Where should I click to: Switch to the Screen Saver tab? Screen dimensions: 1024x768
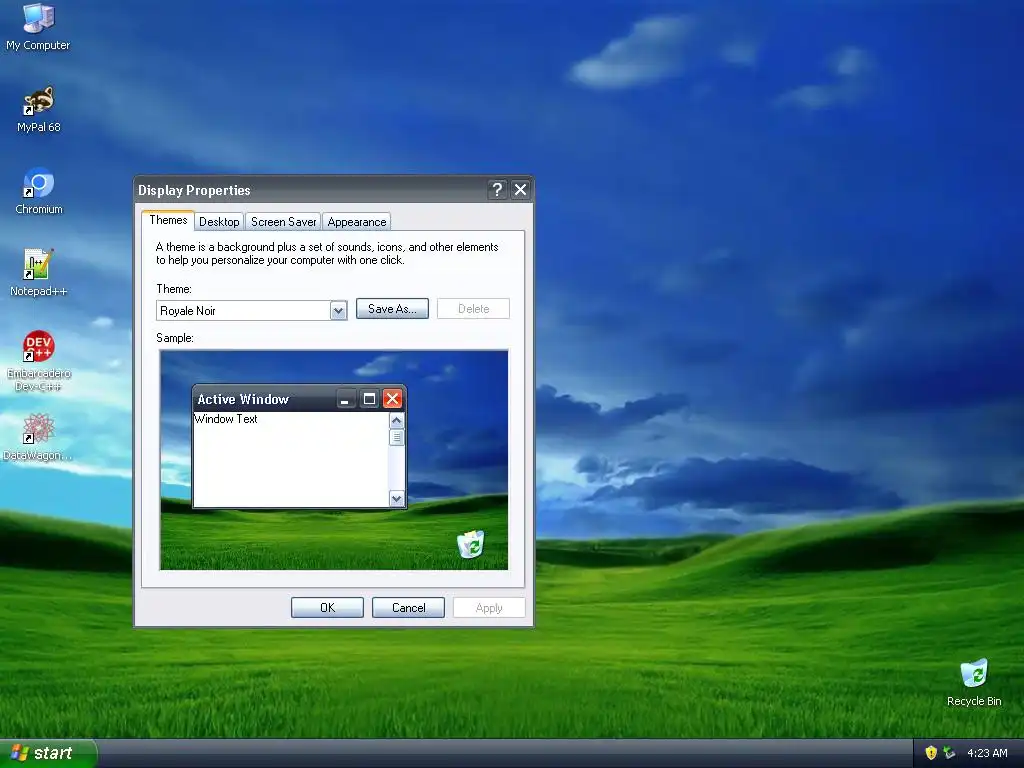pyautogui.click(x=283, y=221)
